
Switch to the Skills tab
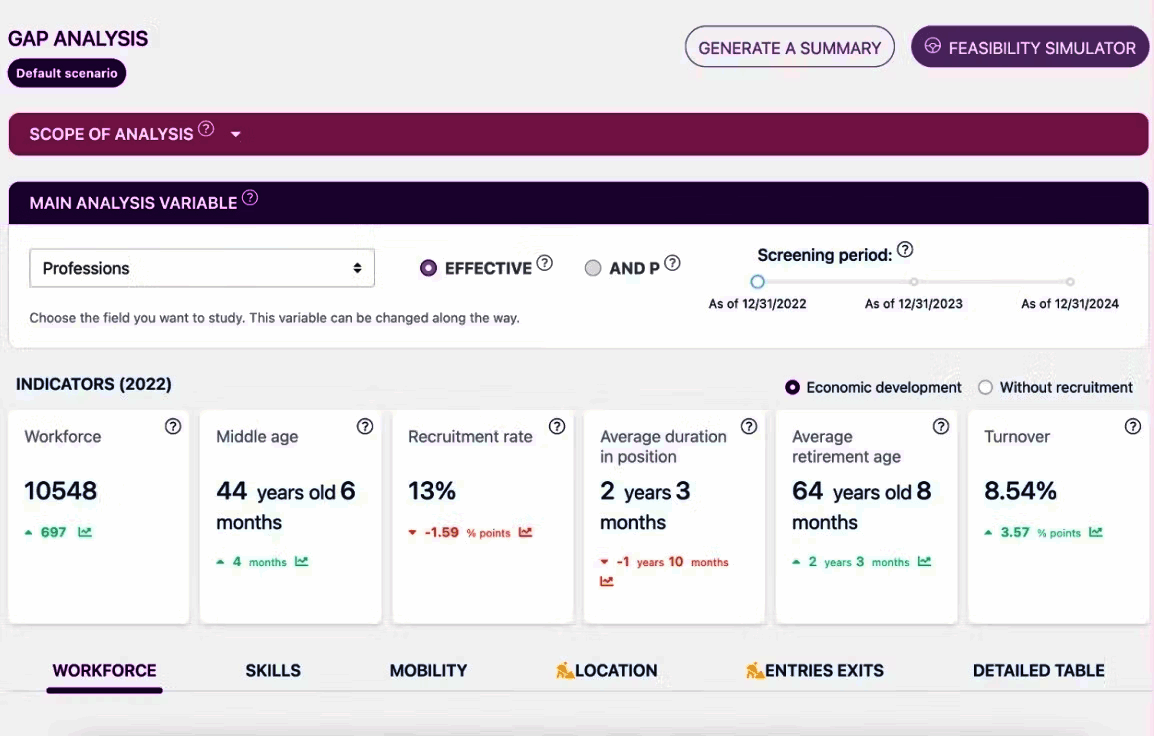(x=273, y=670)
